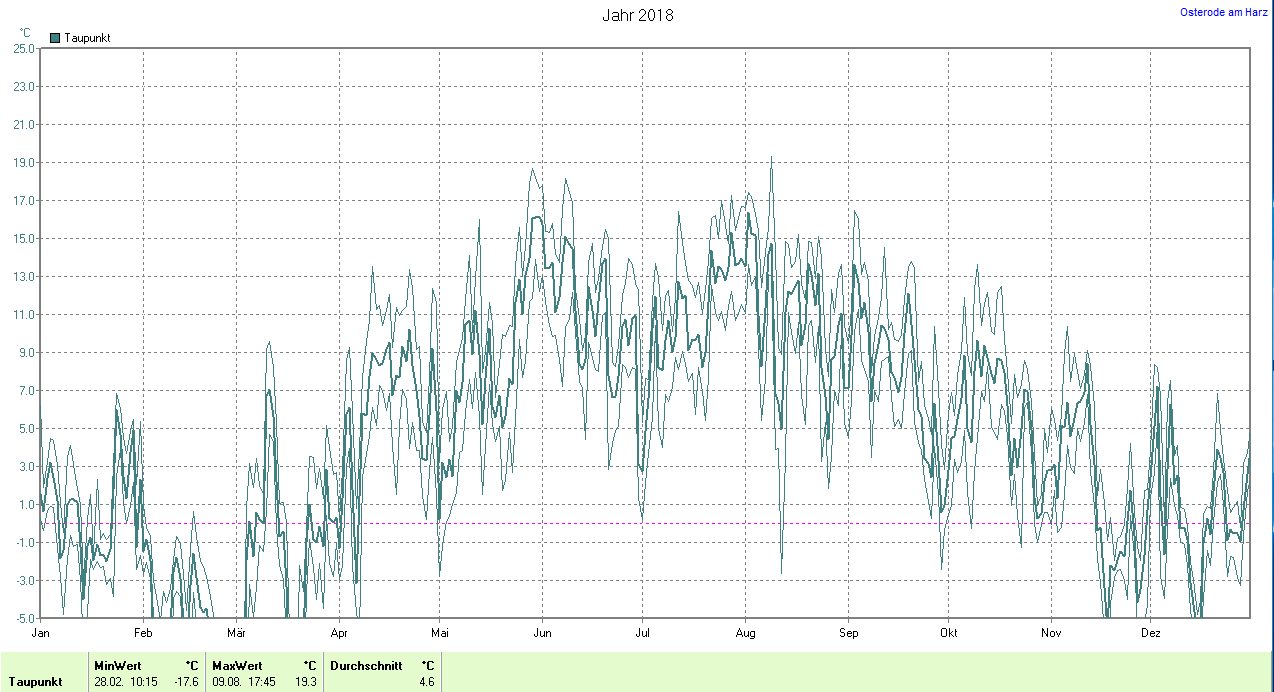The image size is (1274, 692).
Task: Click the 25.0 label on the y-axis
Action: [24, 49]
